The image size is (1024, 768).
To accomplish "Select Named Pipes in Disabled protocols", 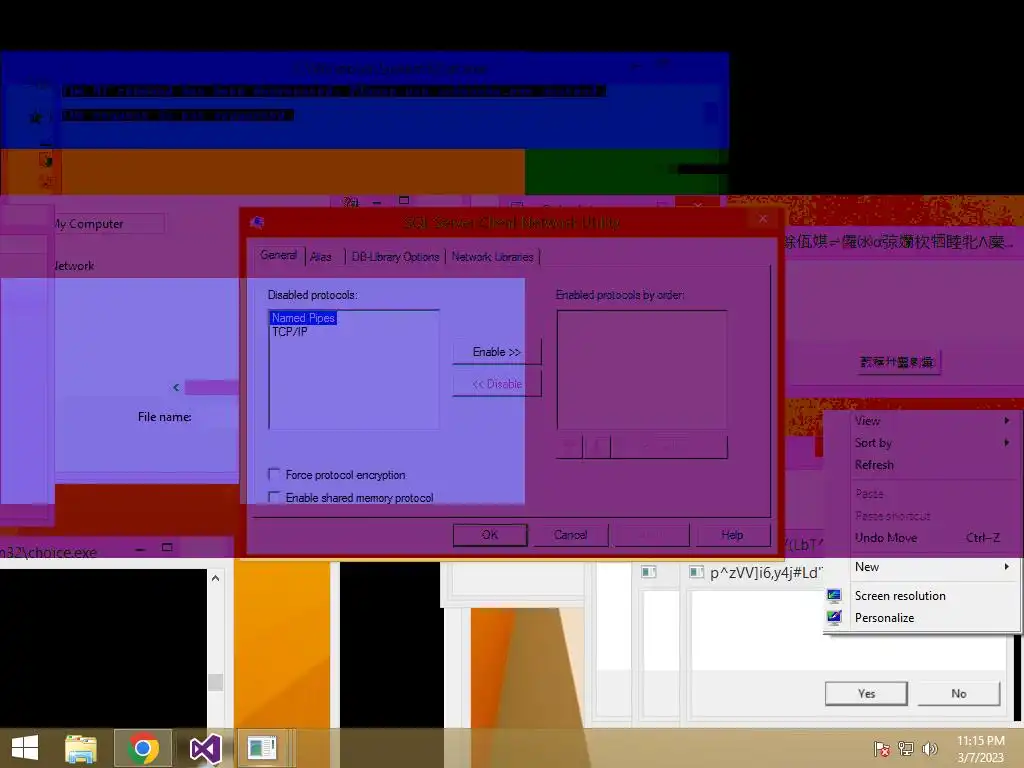I will pos(303,318).
